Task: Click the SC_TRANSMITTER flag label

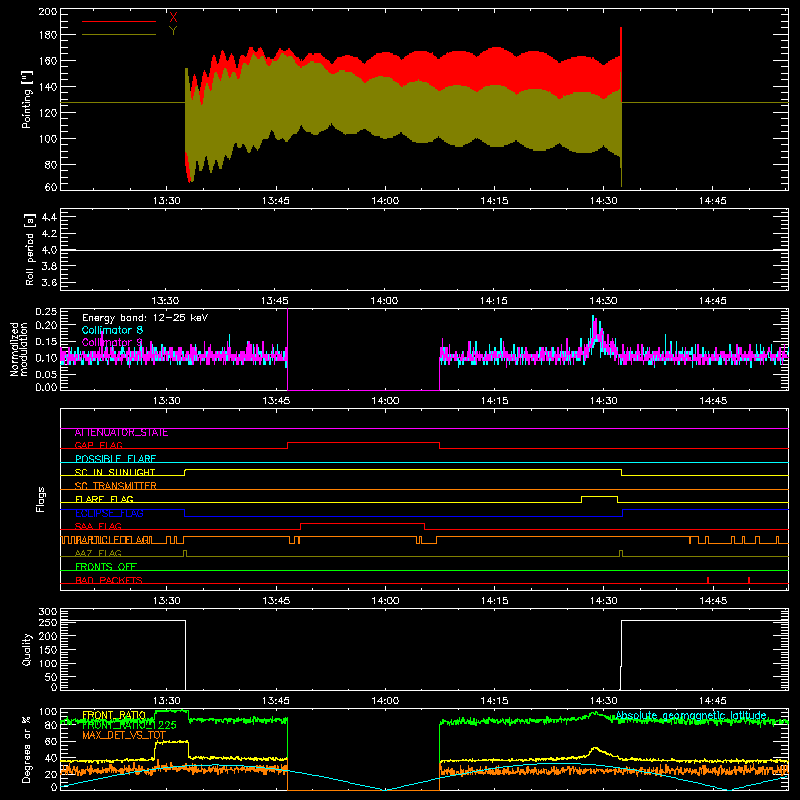Action: [116, 486]
